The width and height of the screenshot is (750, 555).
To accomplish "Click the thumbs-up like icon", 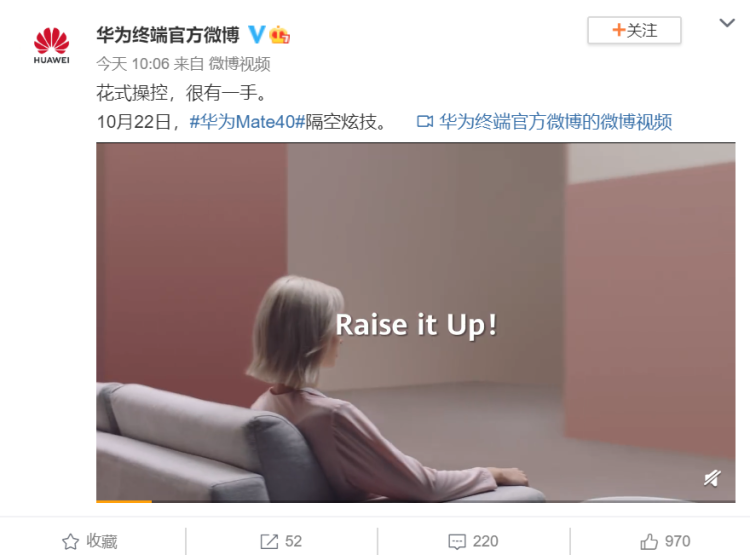I will tap(649, 542).
